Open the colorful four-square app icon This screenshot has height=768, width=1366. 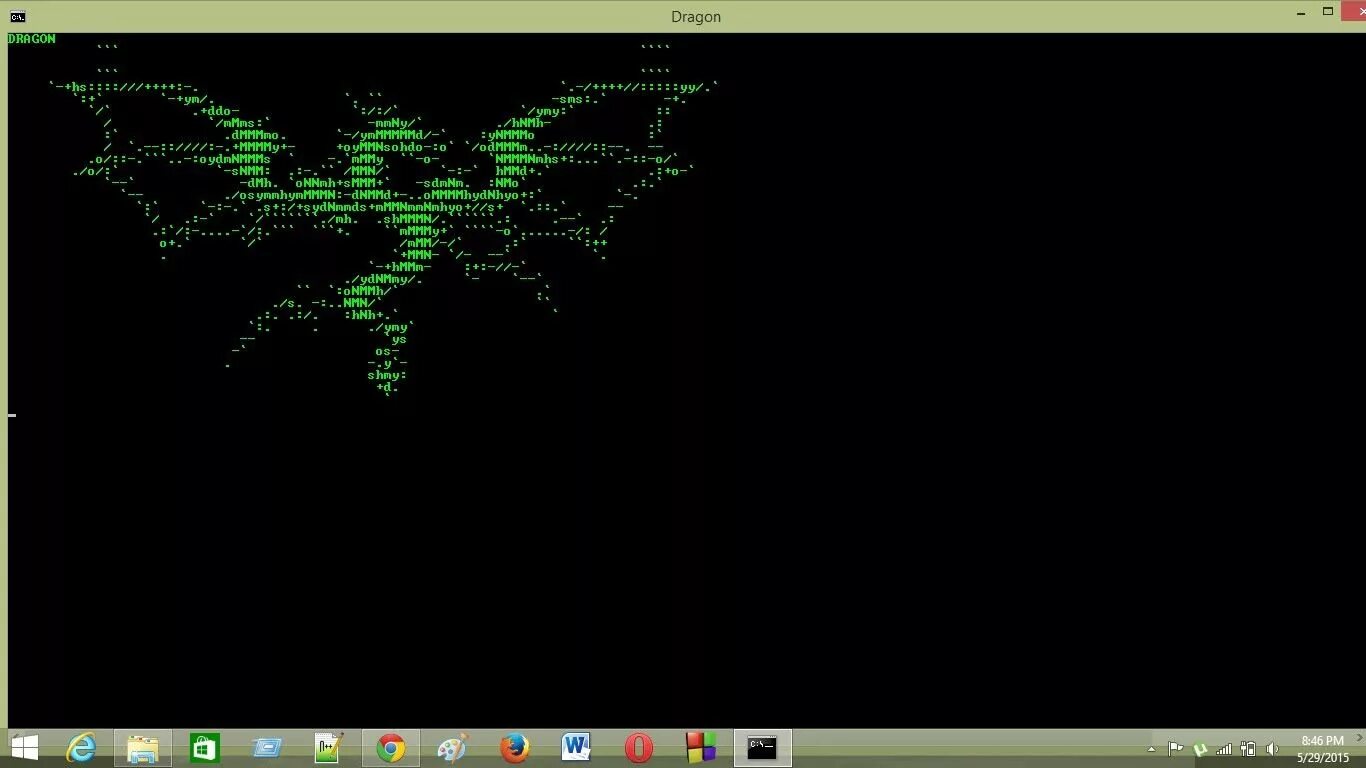pyautogui.click(x=701, y=747)
